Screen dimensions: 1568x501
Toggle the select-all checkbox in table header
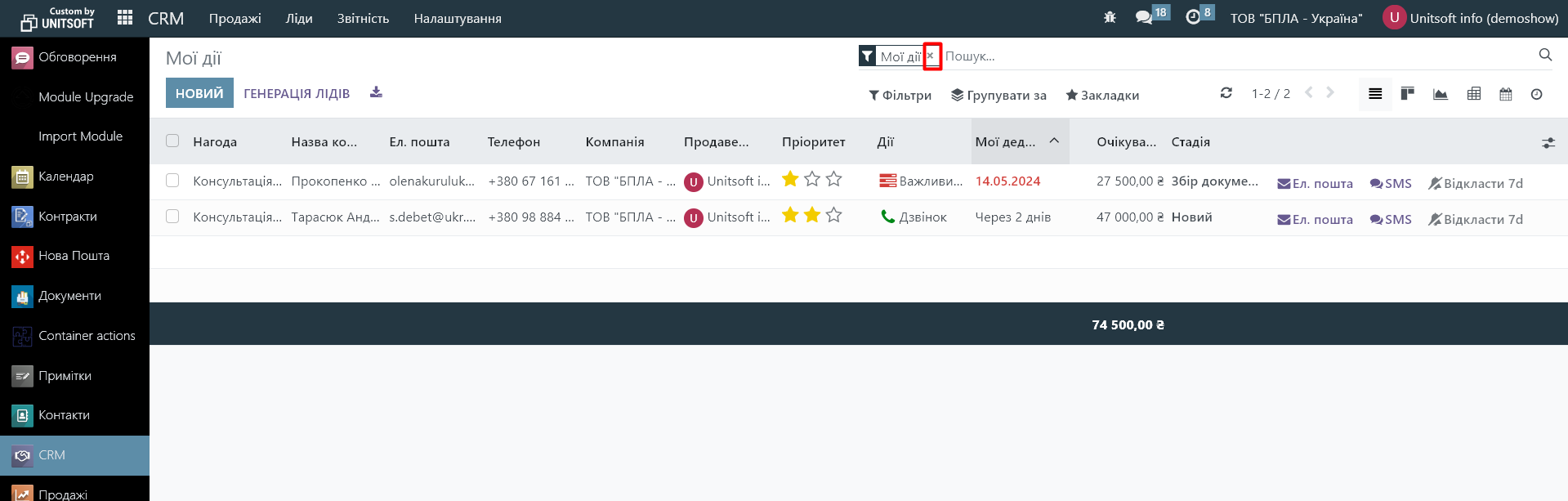[x=172, y=141]
